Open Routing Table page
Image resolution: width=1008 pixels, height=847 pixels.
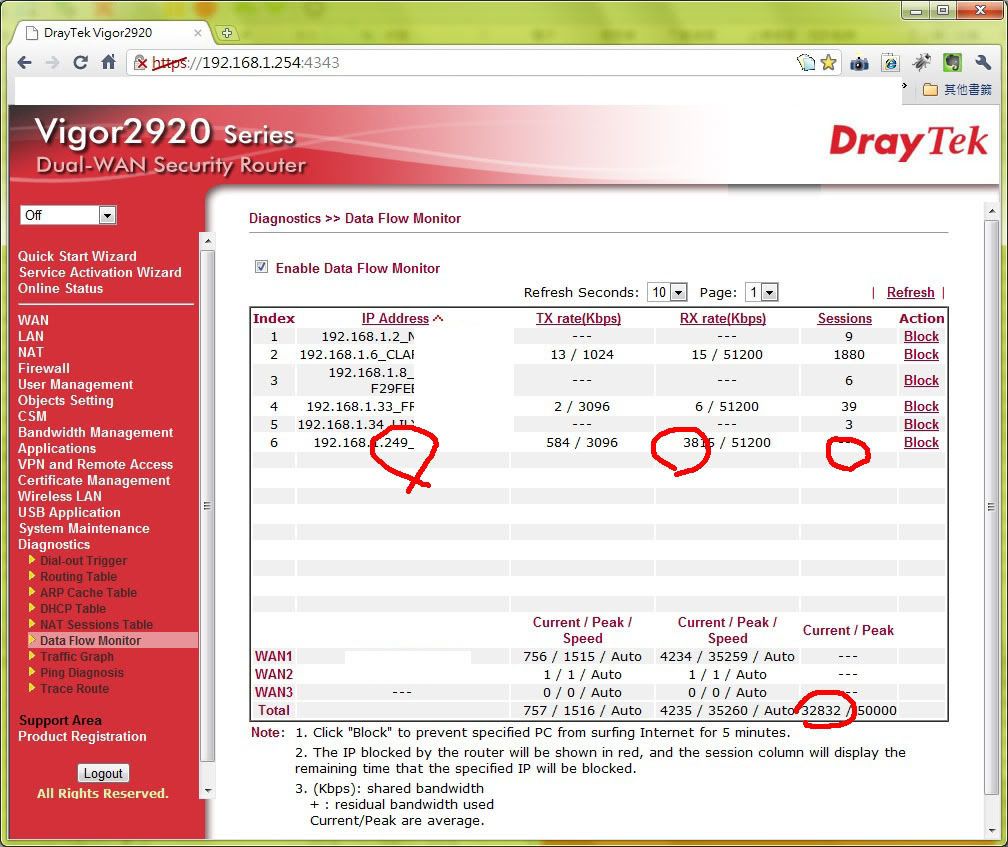coord(78,576)
